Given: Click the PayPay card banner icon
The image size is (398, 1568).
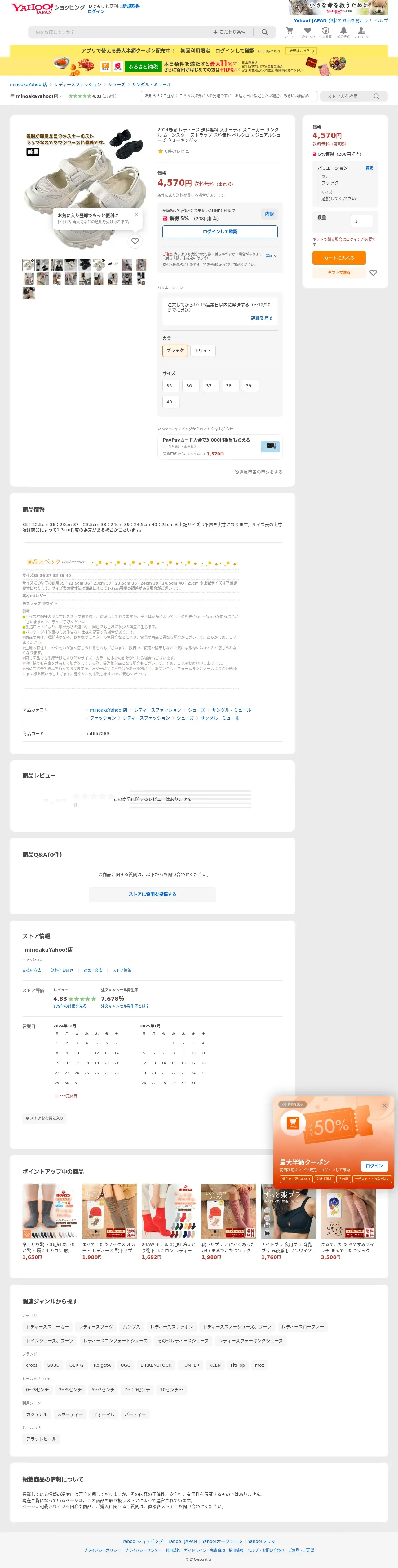Looking at the screenshot, I should 269,446.
